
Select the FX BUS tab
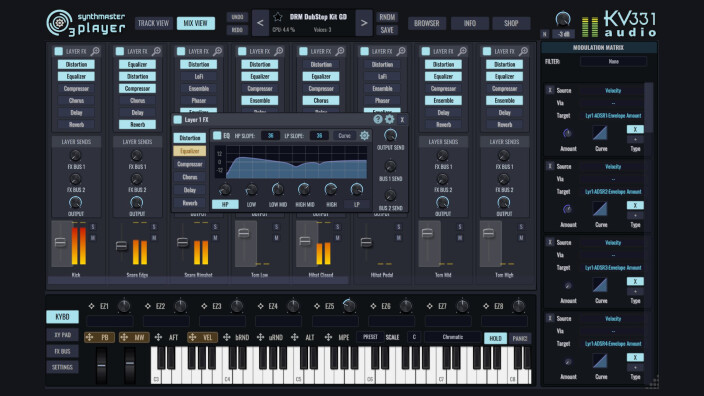tap(62, 351)
